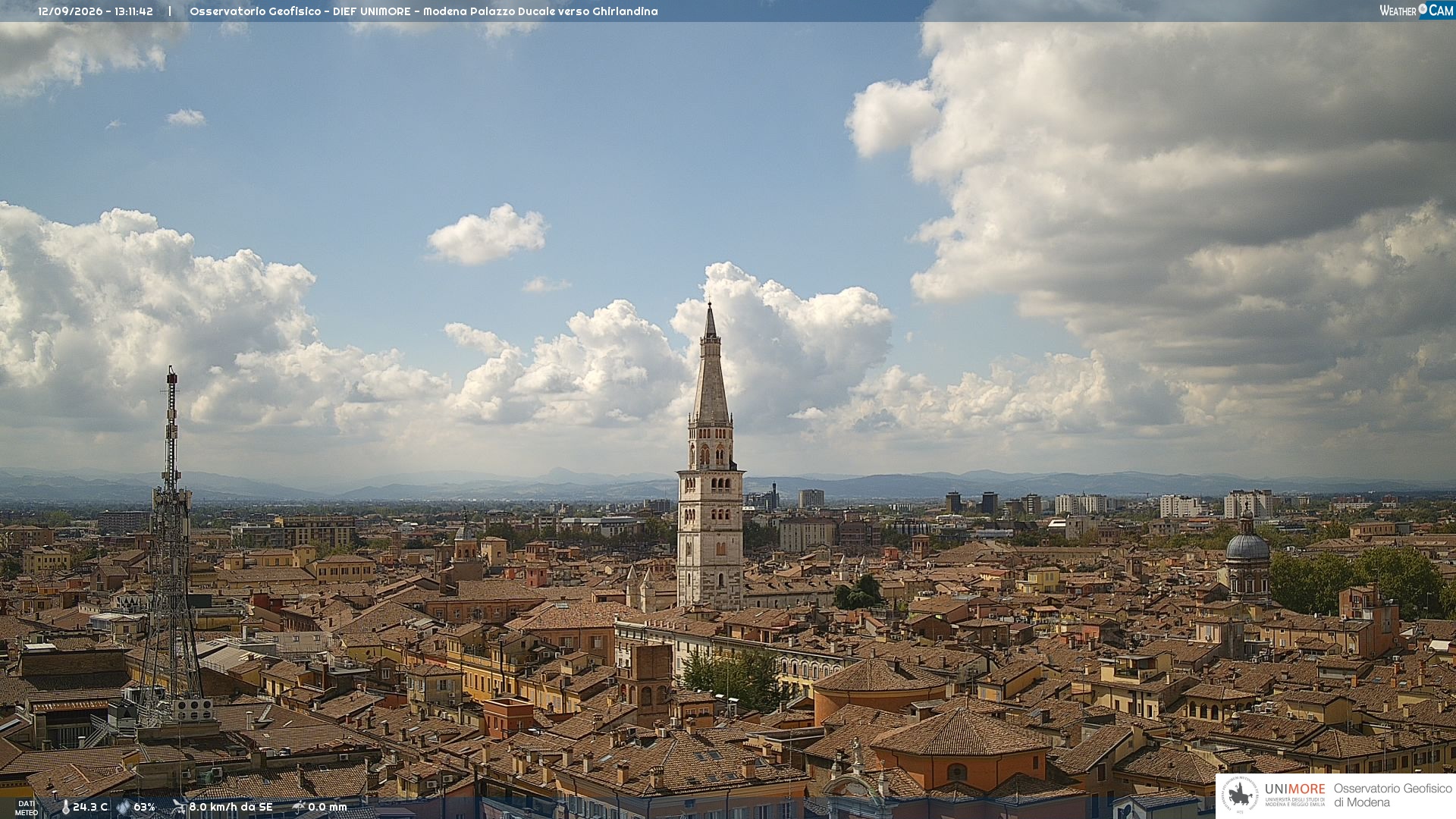This screenshot has width=1456, height=819.
Task: Click the 63% humidity reading
Action: [144, 808]
